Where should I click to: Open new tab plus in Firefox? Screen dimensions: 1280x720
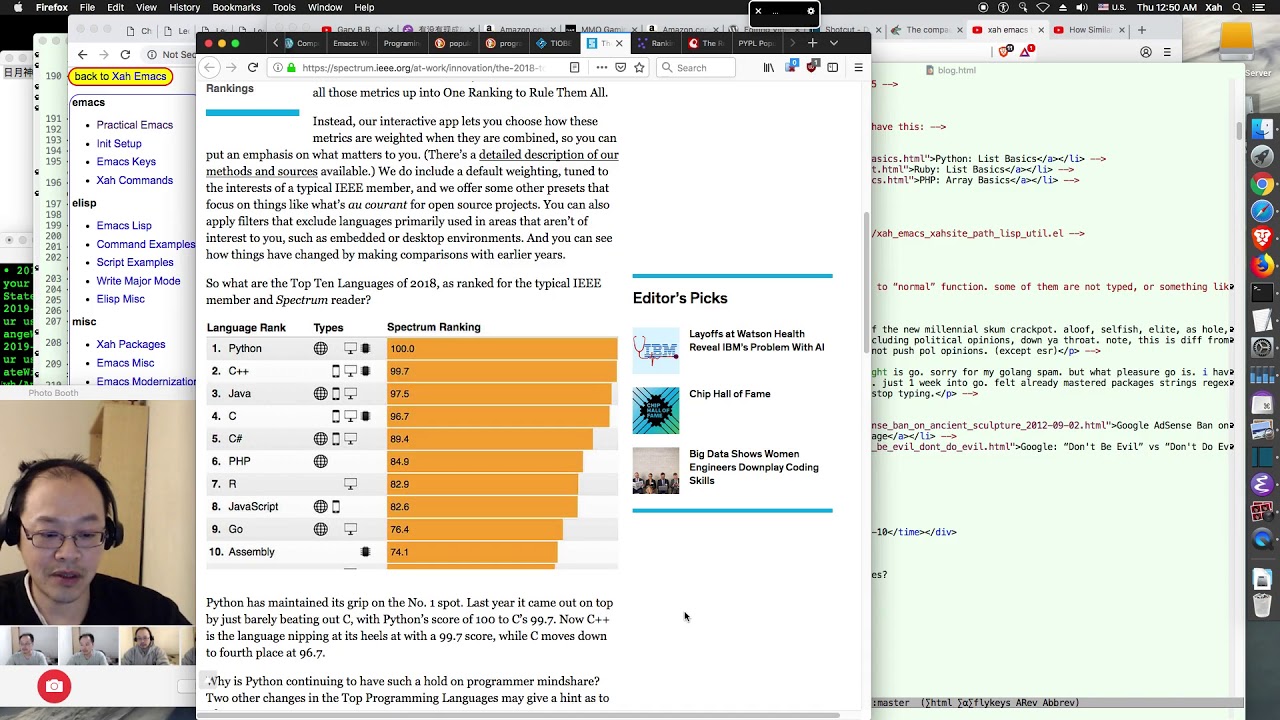[x=813, y=43]
